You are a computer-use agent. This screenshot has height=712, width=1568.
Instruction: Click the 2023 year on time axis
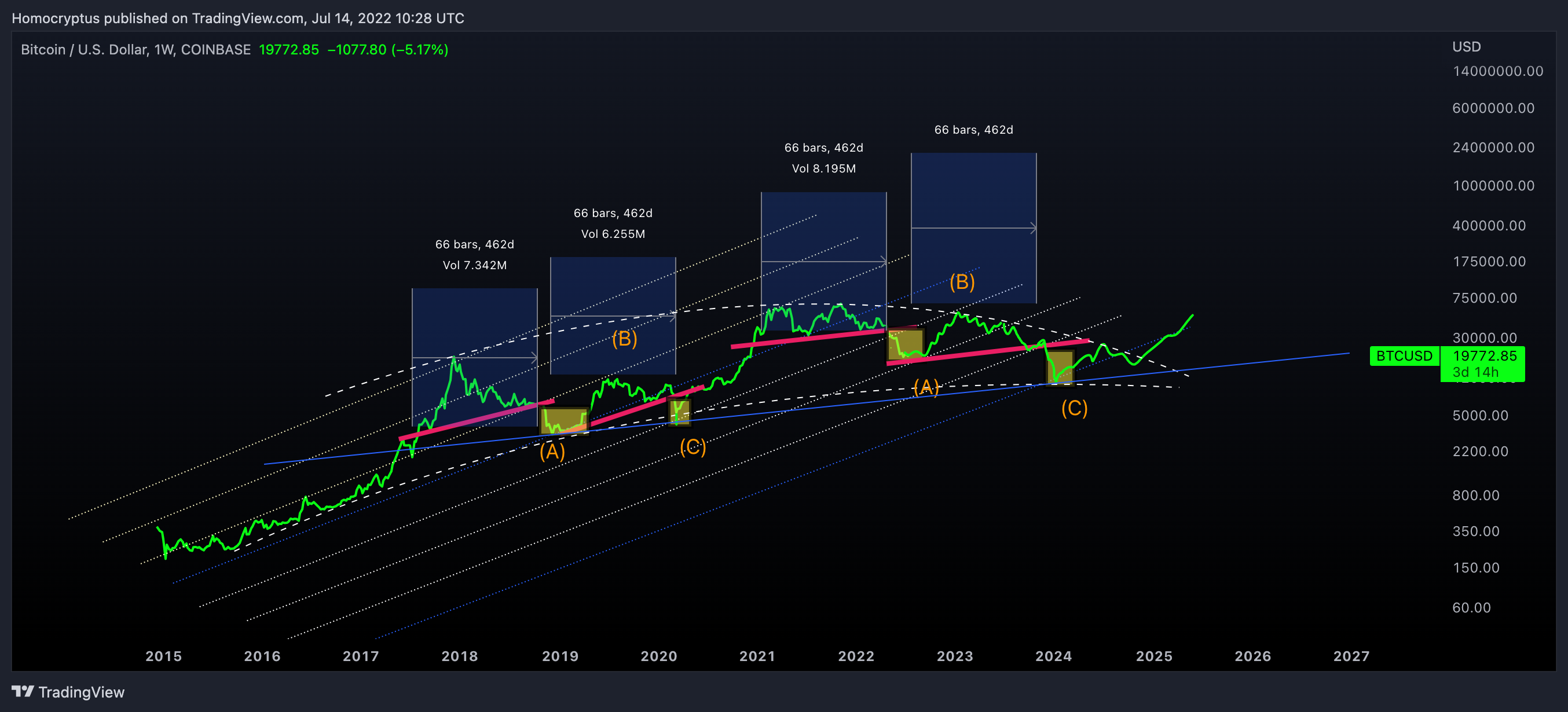point(955,656)
